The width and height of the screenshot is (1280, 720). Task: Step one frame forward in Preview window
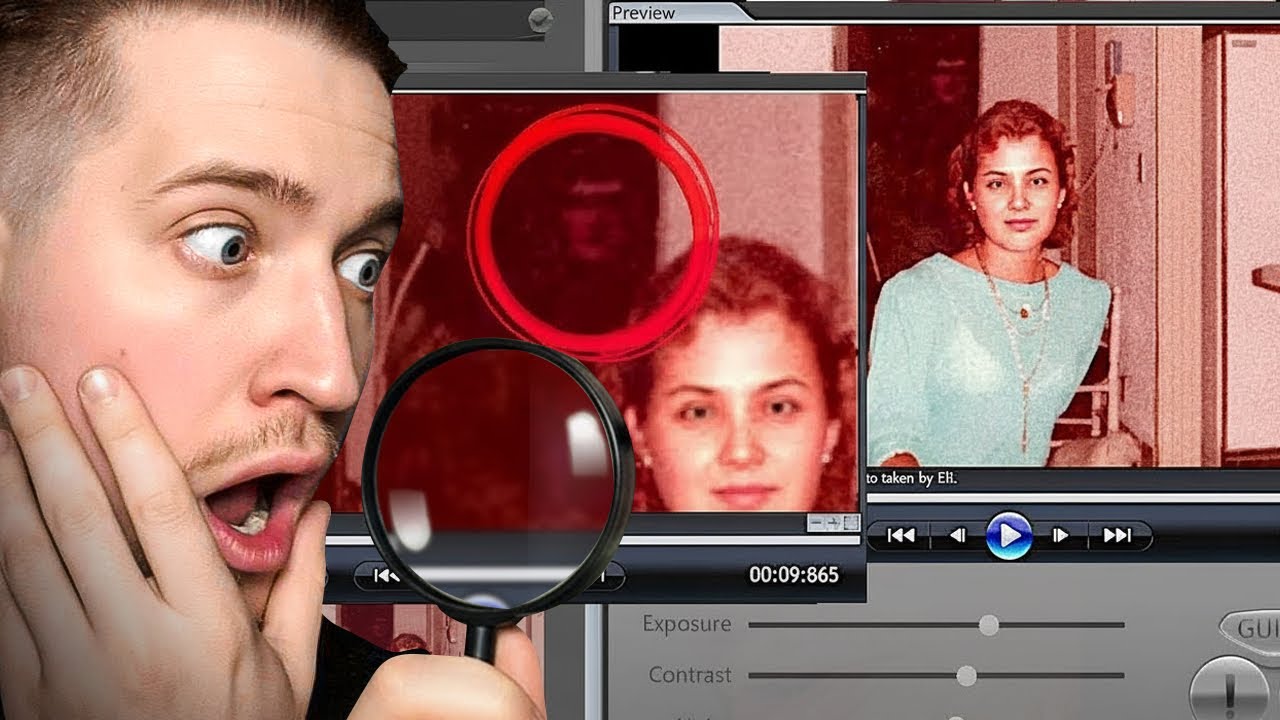1060,536
